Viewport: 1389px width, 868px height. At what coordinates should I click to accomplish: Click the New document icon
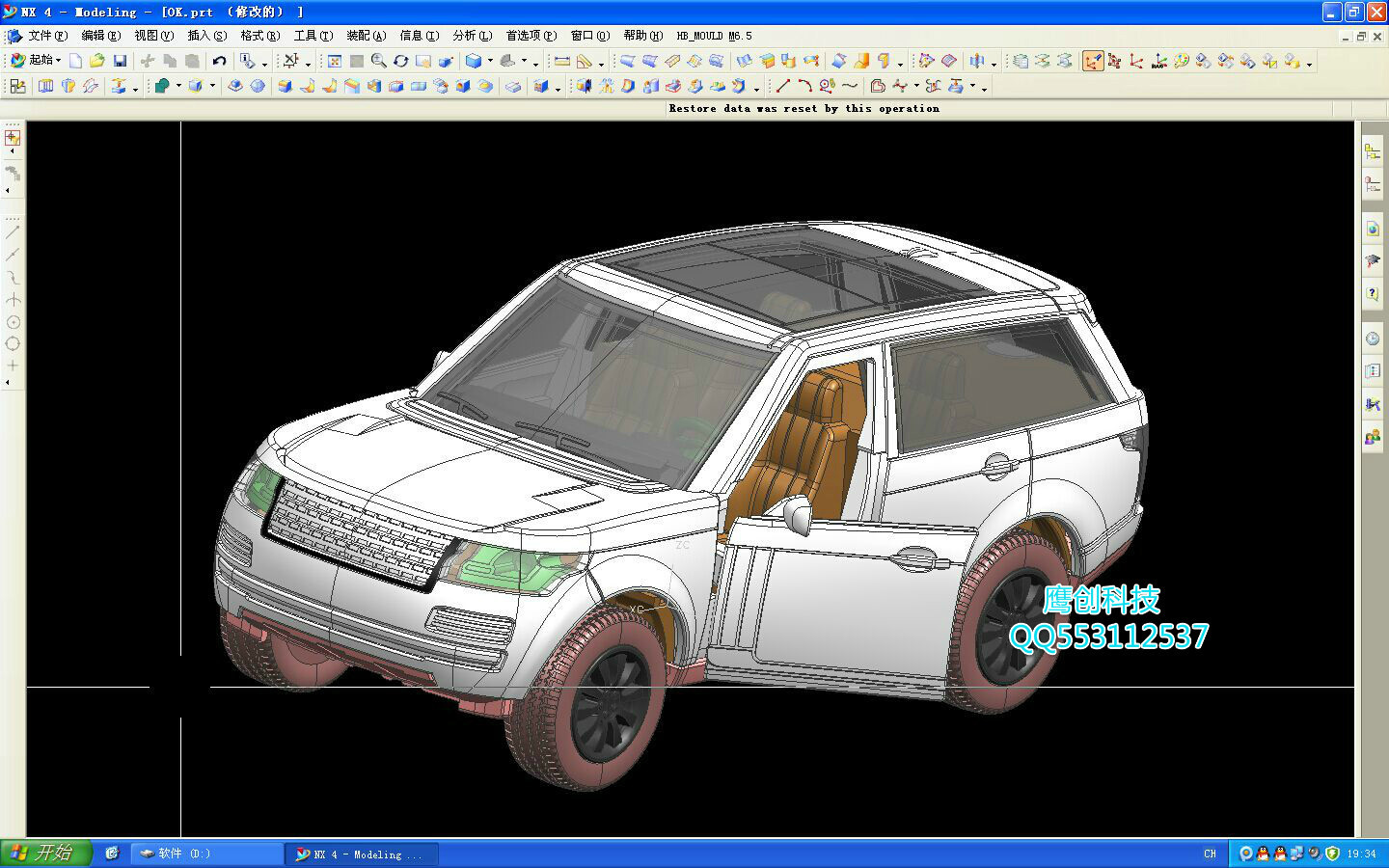coord(75,61)
